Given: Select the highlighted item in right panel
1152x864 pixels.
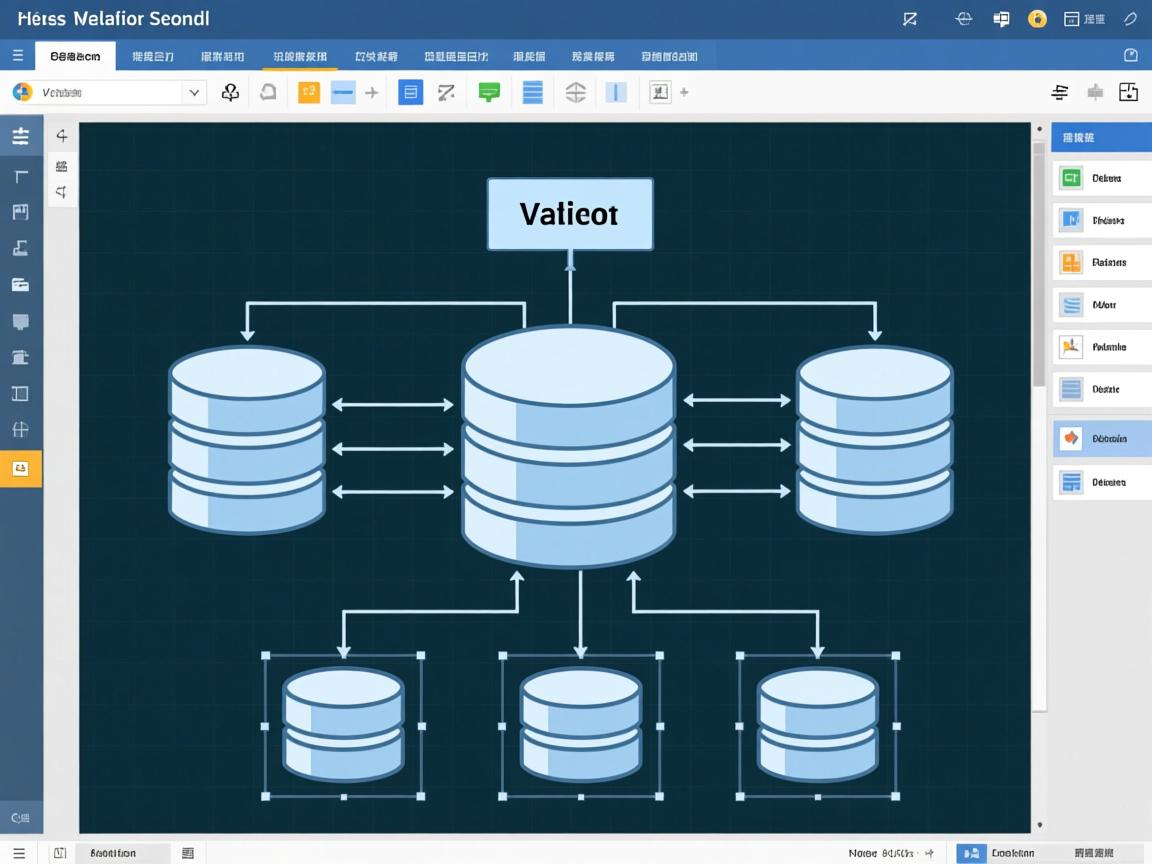Looking at the screenshot, I should pyautogui.click(x=1100, y=439).
